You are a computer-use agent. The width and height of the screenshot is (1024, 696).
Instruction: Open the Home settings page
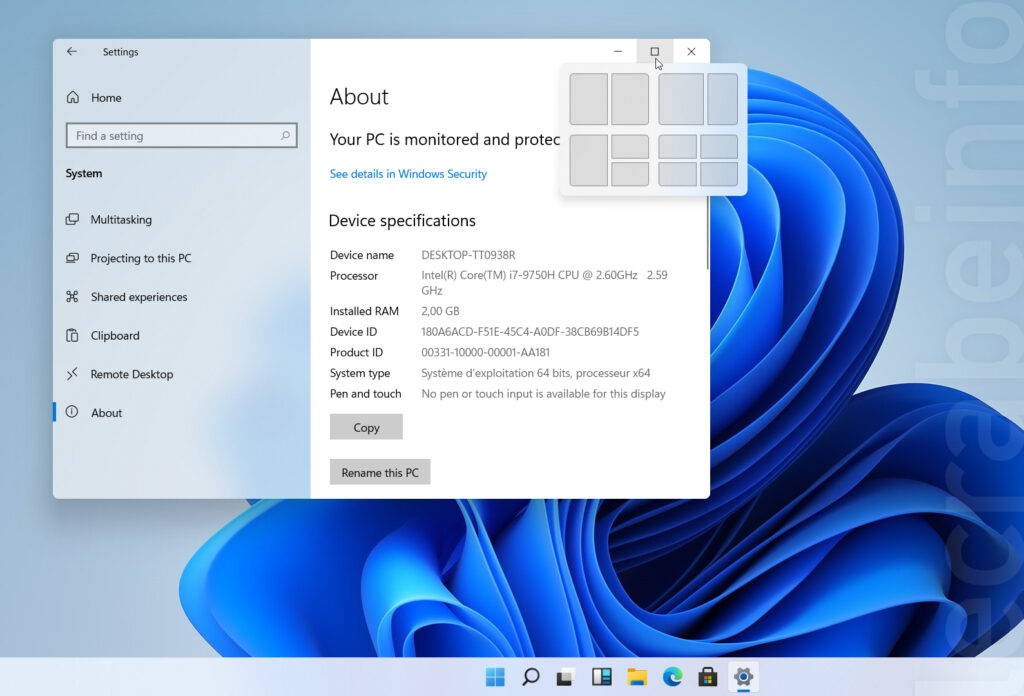(94, 98)
